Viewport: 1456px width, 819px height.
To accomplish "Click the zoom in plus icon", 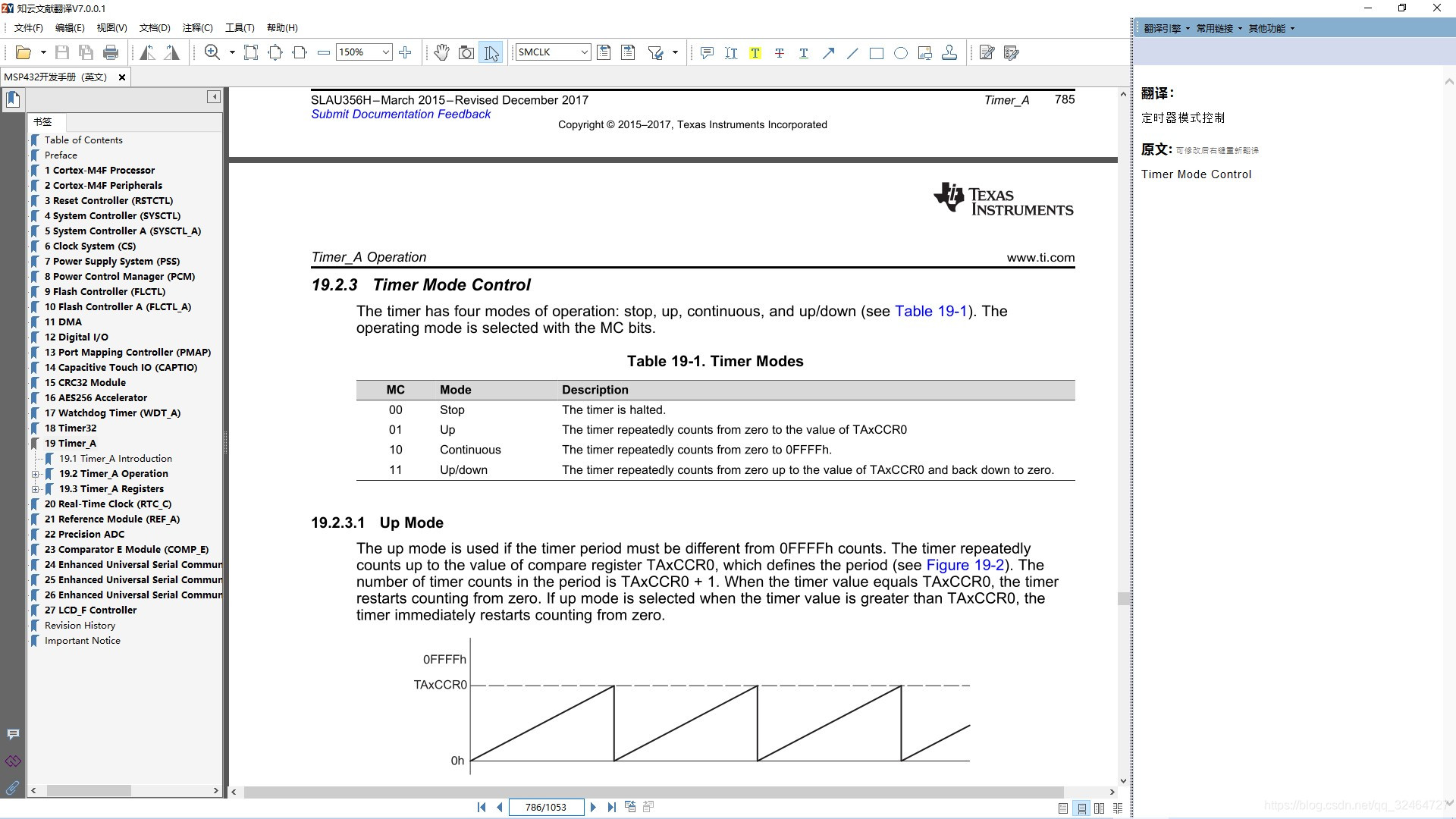I will coord(406,52).
